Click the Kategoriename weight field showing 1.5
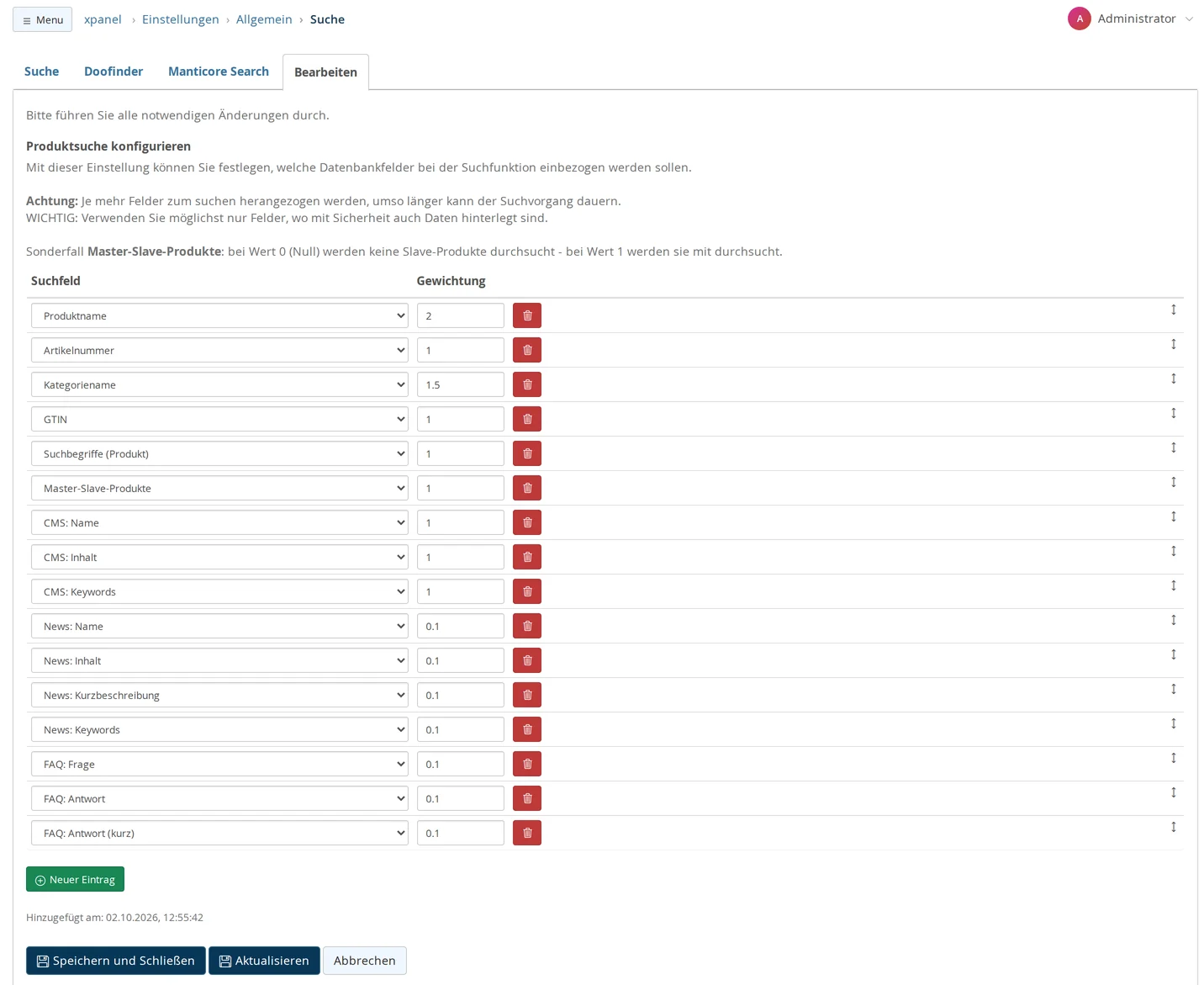This screenshot has width=1204, height=985. coord(461,384)
